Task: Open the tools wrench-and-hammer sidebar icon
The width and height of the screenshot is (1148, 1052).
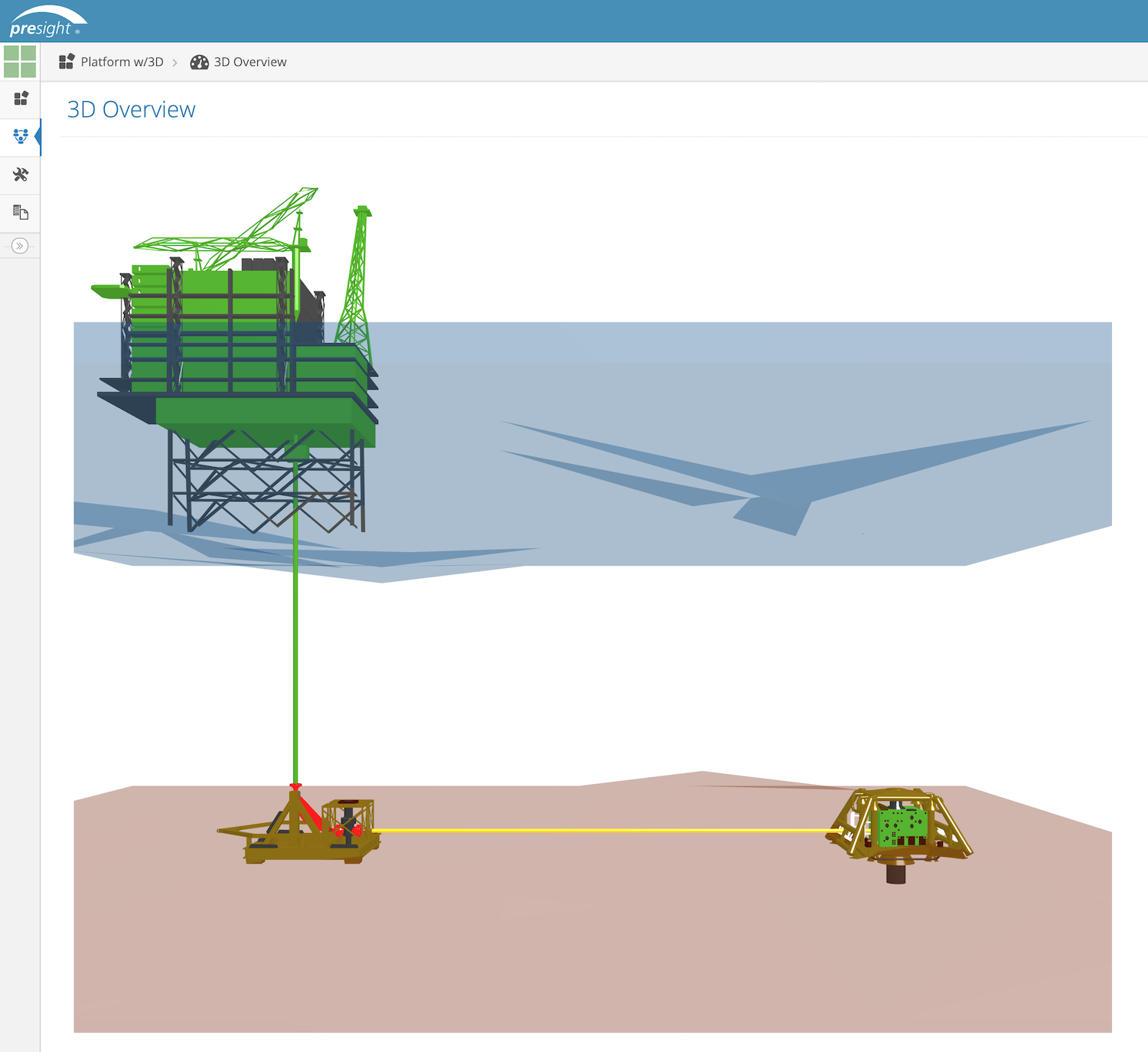Action: tap(21, 175)
